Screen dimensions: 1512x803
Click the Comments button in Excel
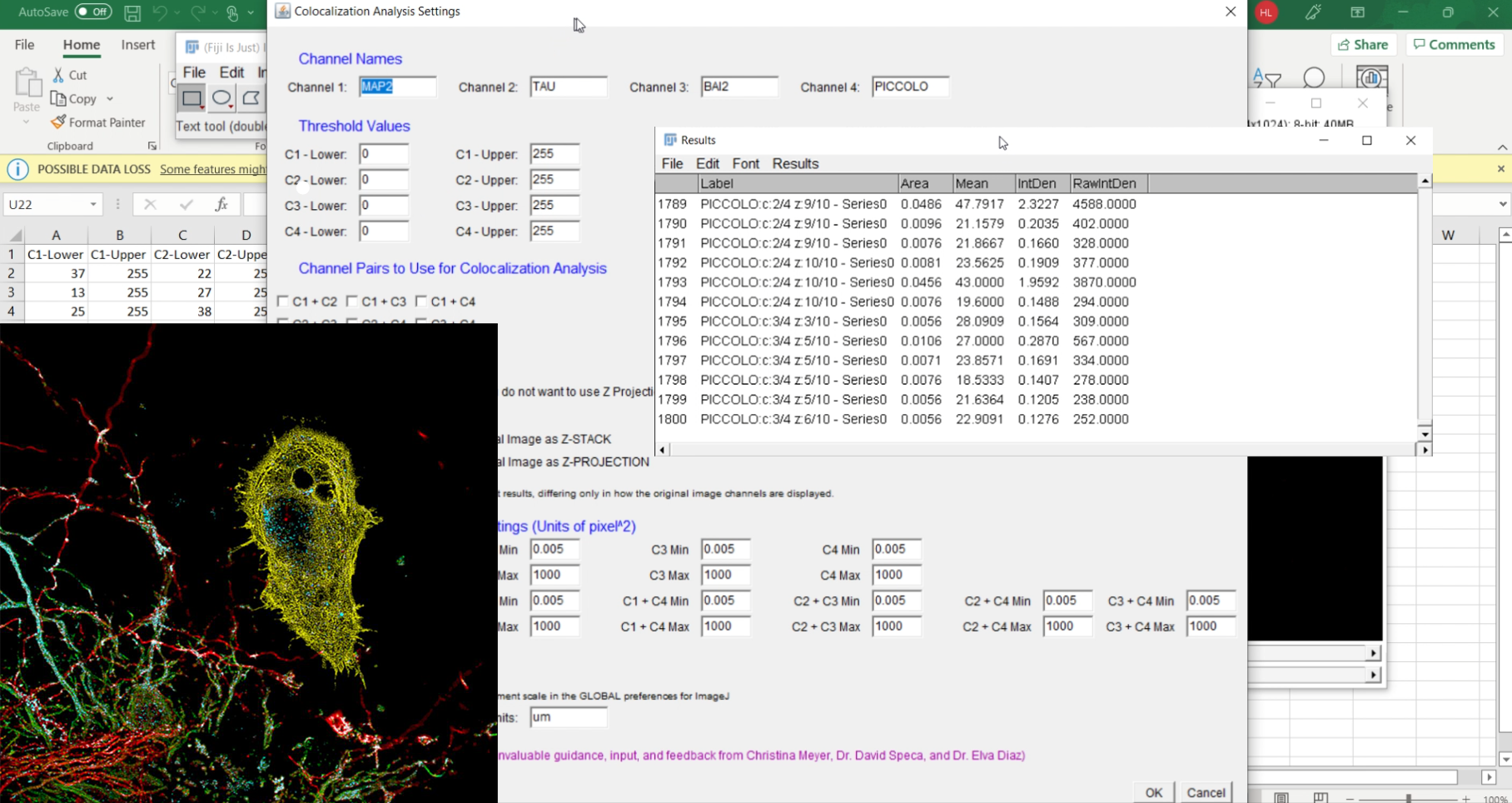click(x=1455, y=45)
